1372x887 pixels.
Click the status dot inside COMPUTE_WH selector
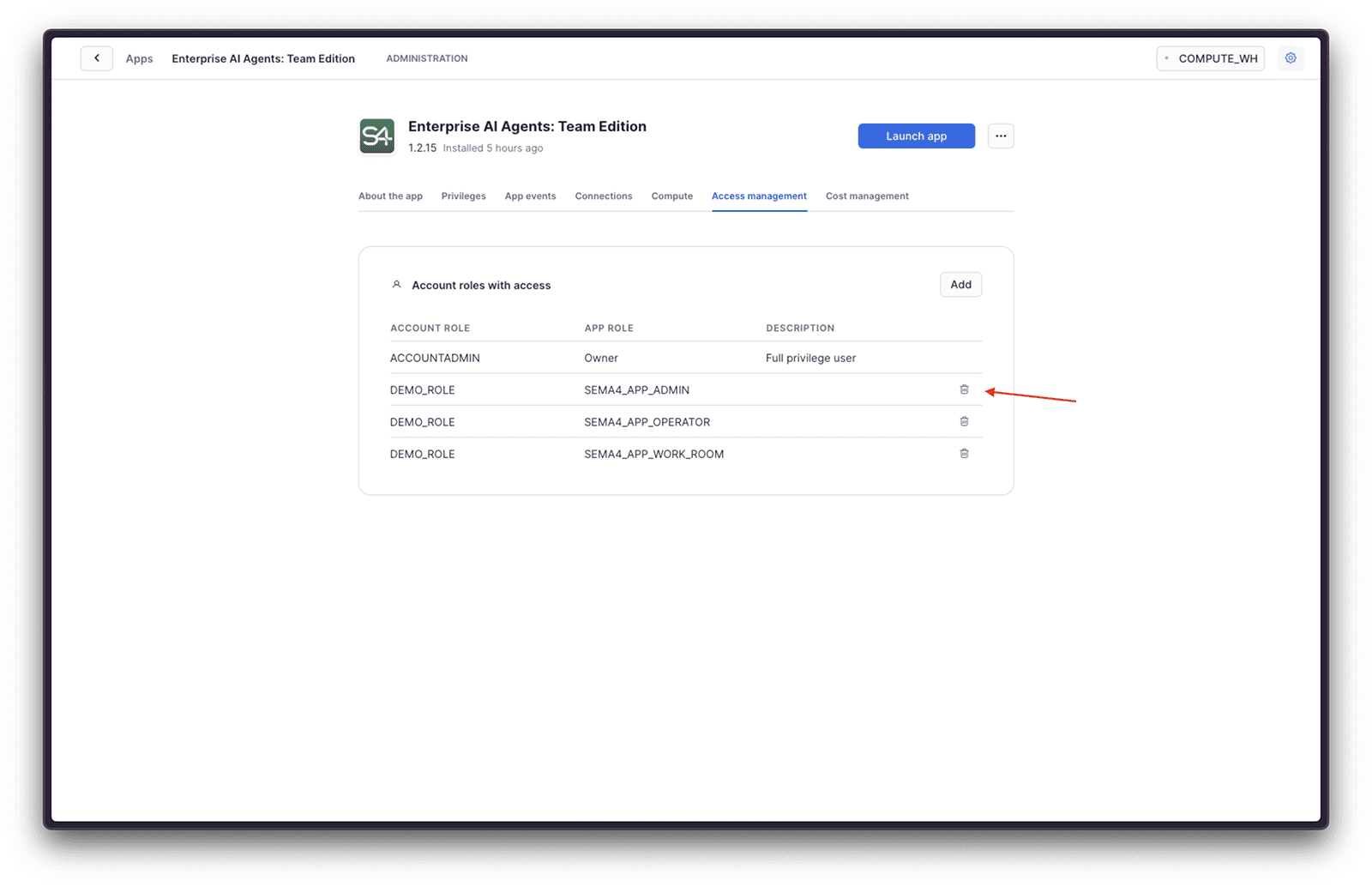(x=1168, y=58)
